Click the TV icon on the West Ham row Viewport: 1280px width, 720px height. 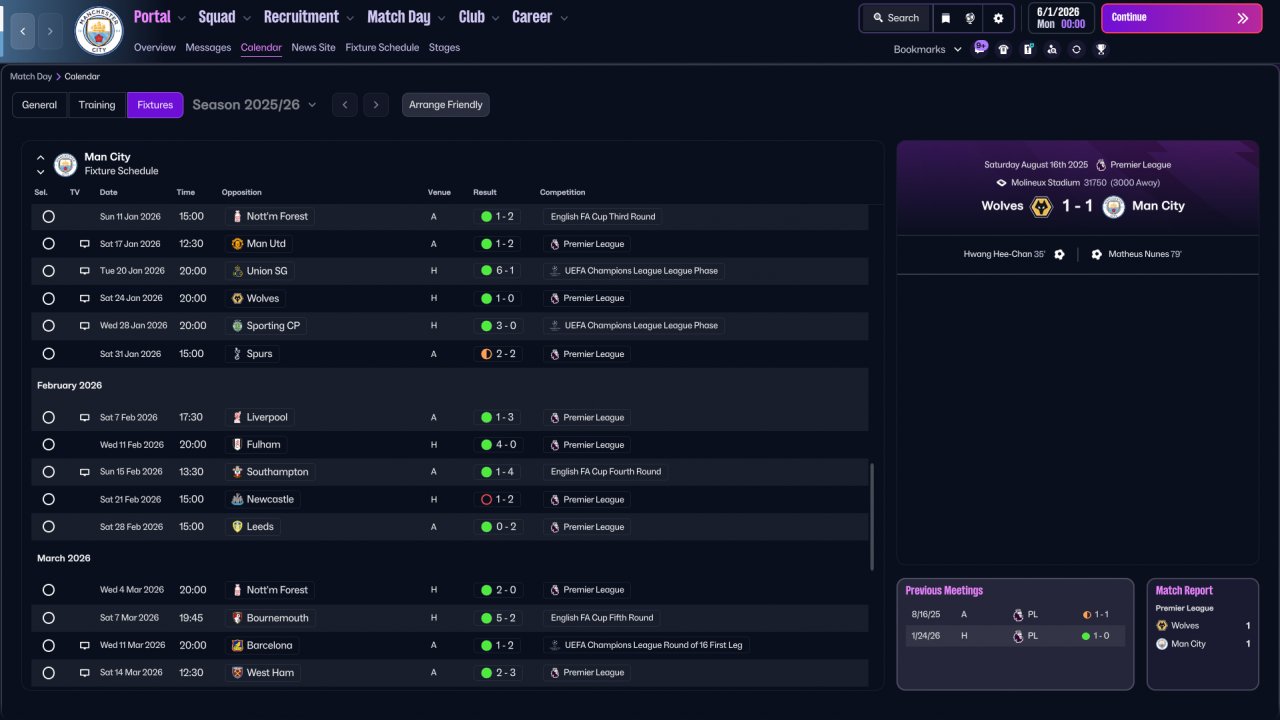85,673
